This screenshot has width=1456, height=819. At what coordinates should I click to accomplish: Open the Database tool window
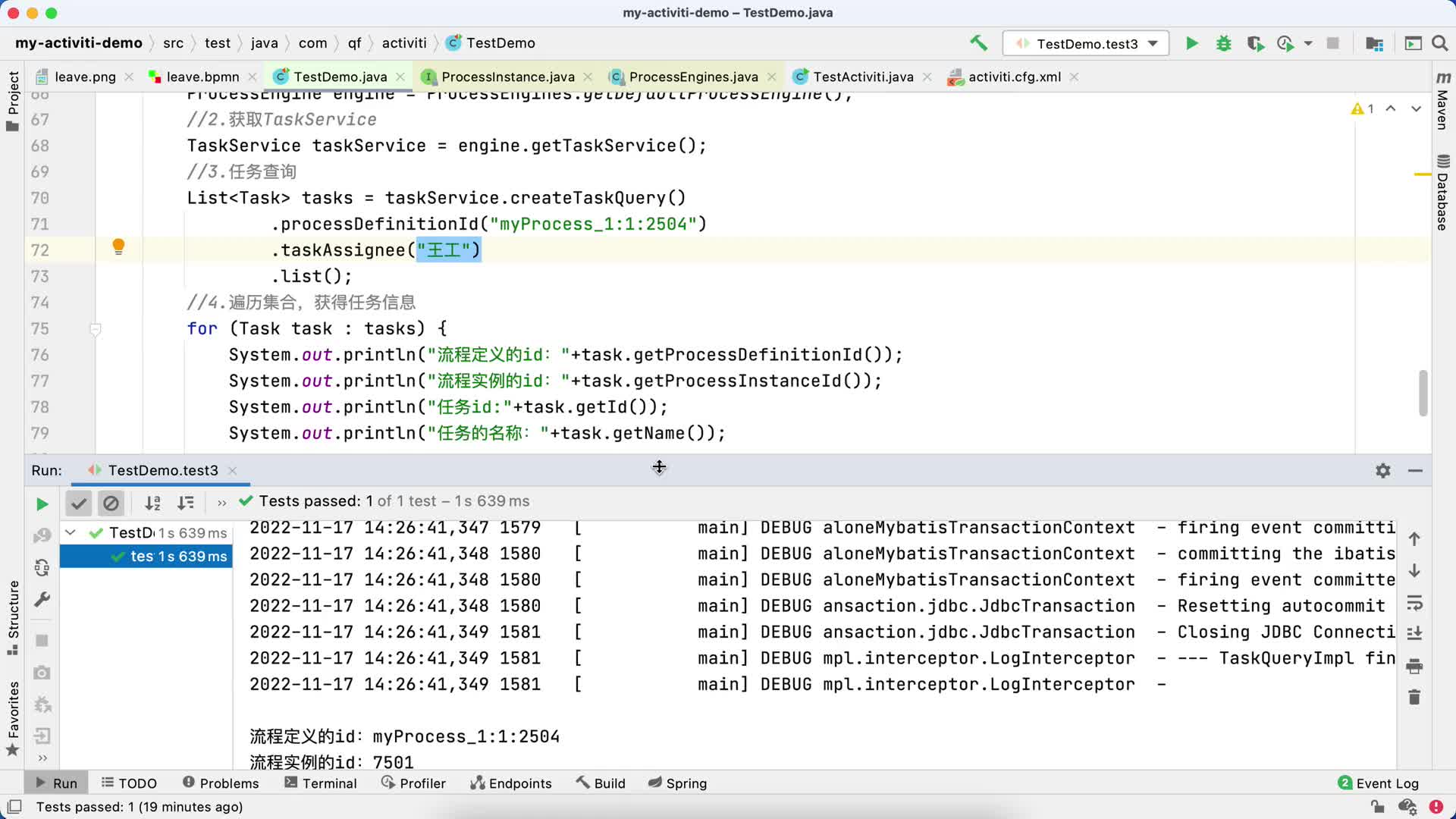coord(1442,193)
